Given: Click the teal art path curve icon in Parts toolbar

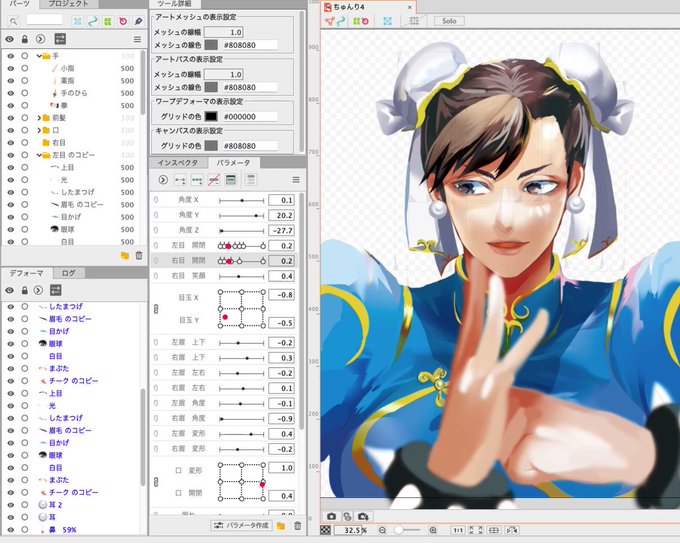Looking at the screenshot, I should pos(92,21).
